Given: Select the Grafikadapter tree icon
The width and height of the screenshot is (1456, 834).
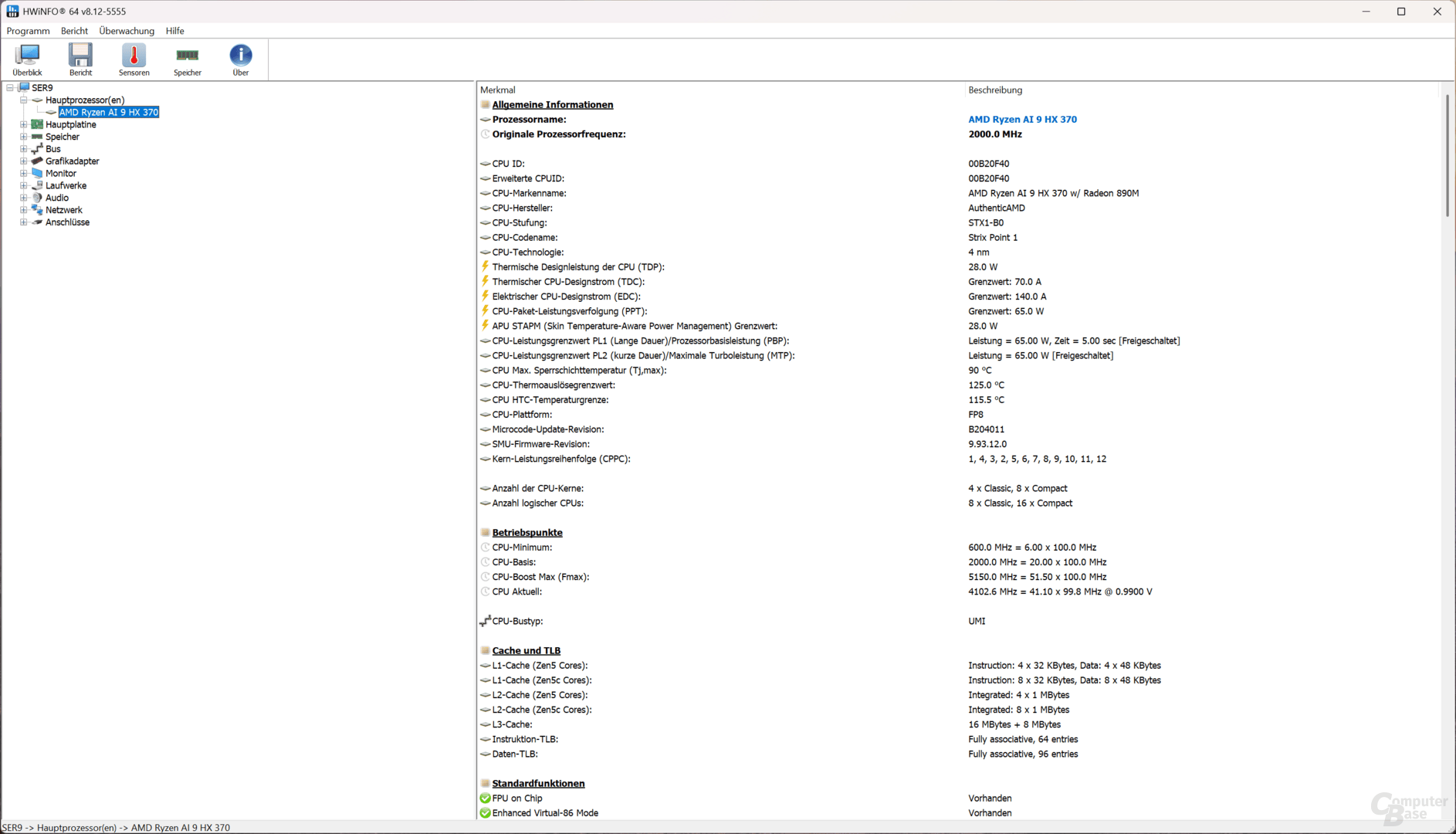Looking at the screenshot, I should tap(37, 161).
